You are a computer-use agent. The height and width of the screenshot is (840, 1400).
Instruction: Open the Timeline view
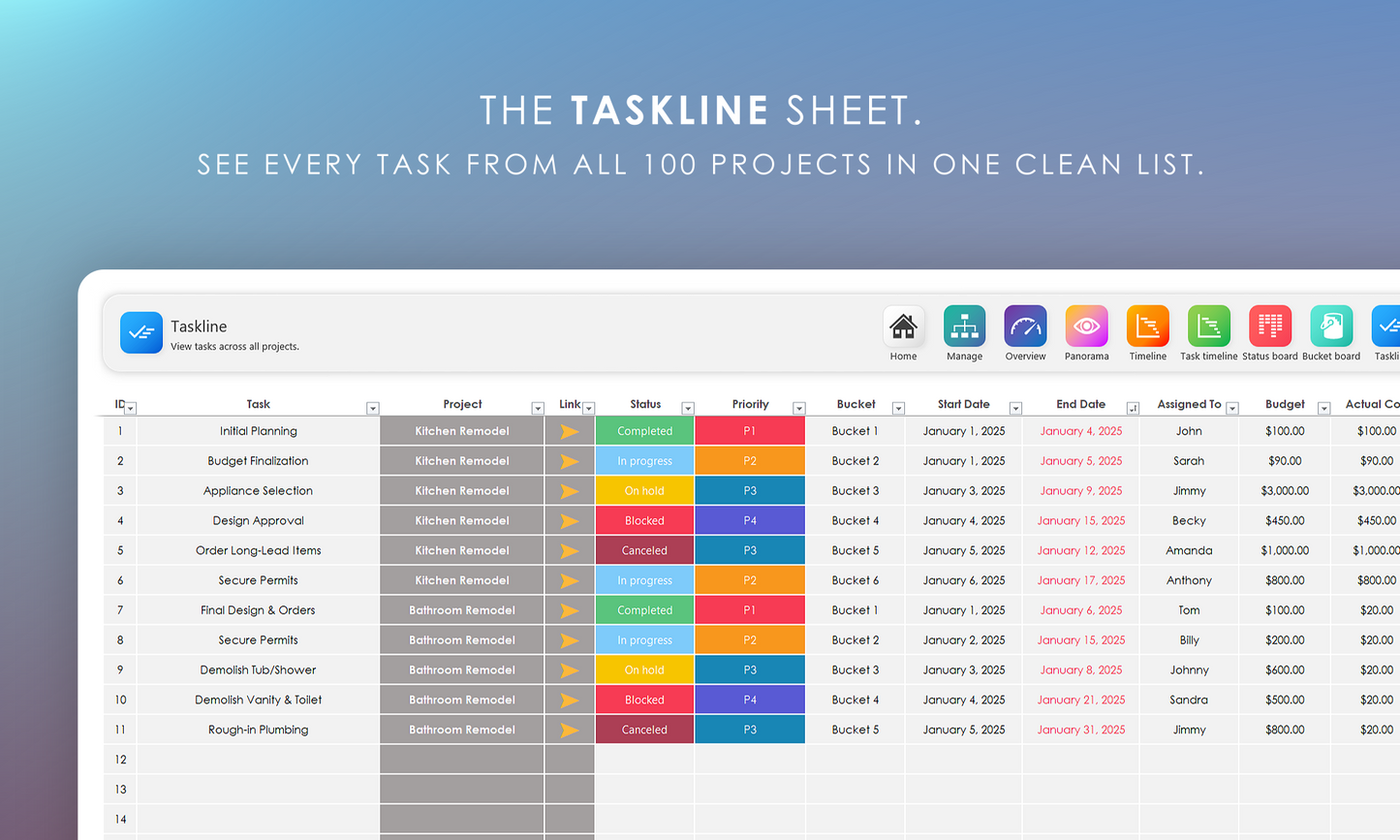[1147, 327]
